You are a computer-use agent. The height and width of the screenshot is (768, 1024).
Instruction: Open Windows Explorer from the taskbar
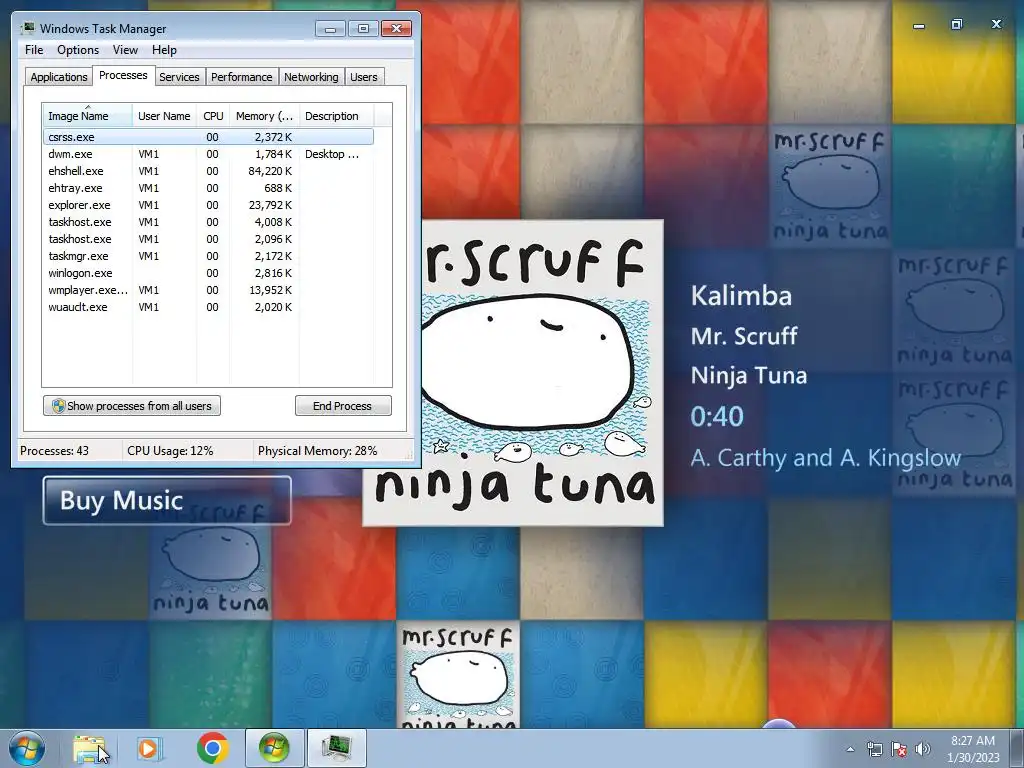click(x=89, y=748)
